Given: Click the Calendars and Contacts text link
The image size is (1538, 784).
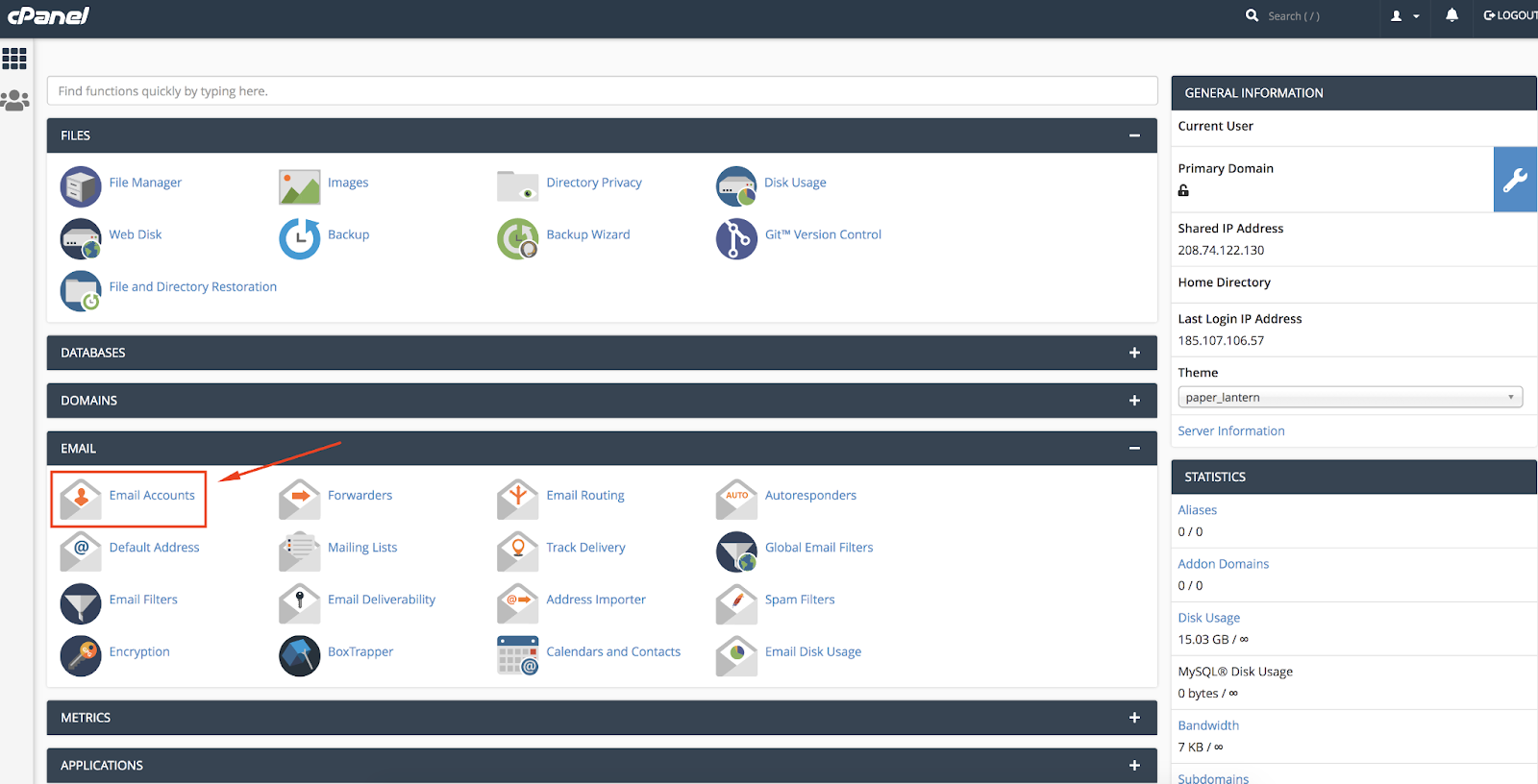Looking at the screenshot, I should tap(613, 651).
